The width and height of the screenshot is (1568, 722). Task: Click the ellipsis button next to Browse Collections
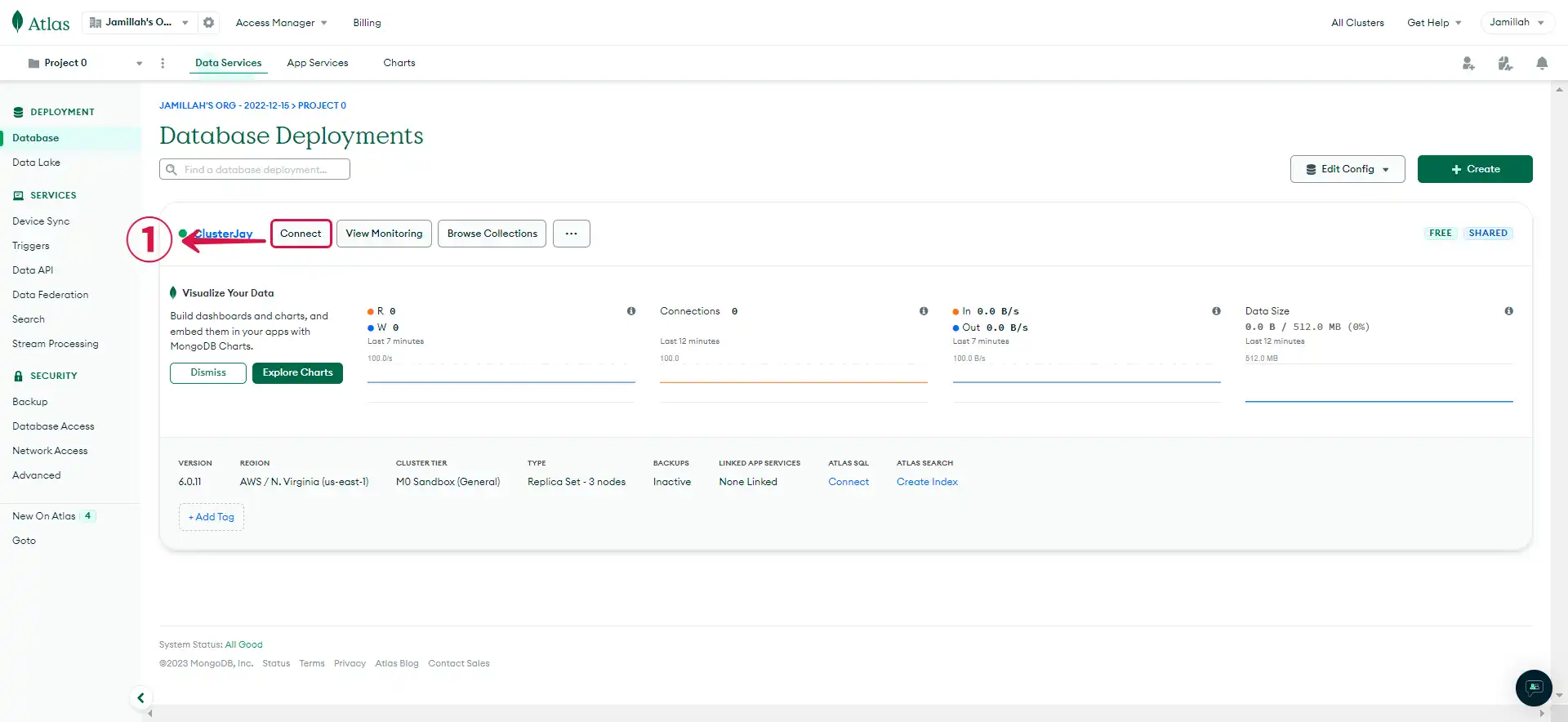pyautogui.click(x=572, y=234)
